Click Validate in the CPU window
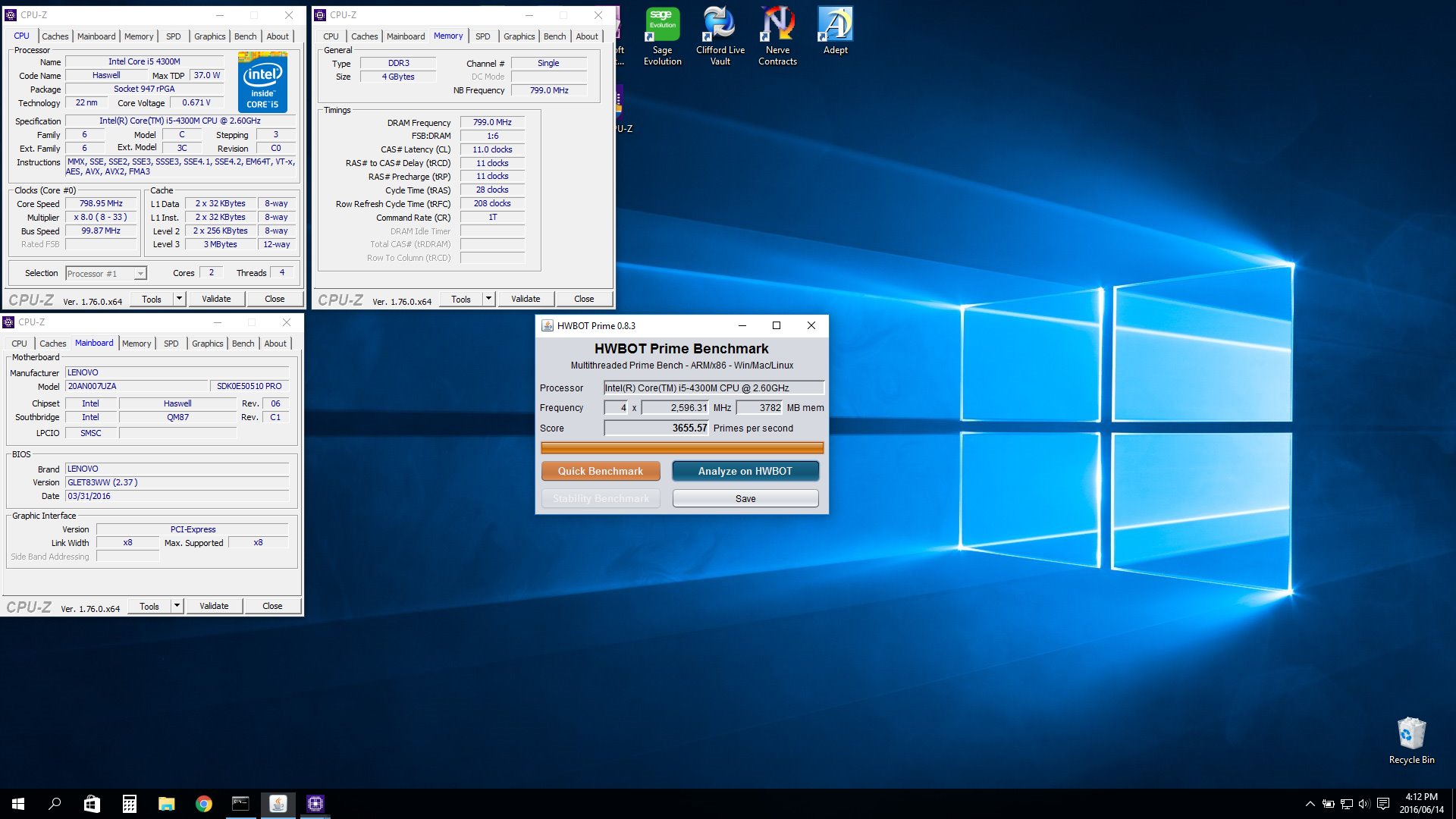 pyautogui.click(x=216, y=299)
